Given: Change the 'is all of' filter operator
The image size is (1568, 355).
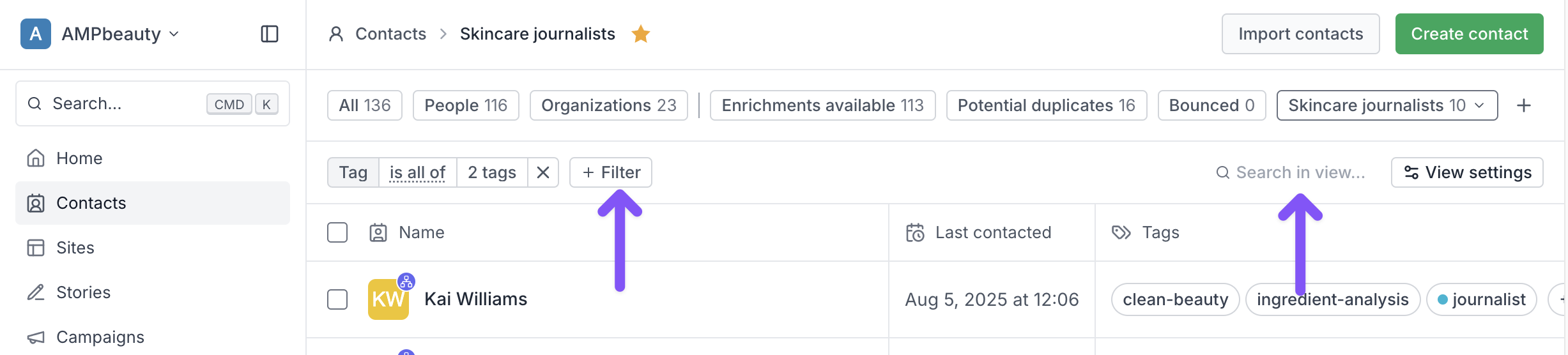Looking at the screenshot, I should (x=418, y=172).
